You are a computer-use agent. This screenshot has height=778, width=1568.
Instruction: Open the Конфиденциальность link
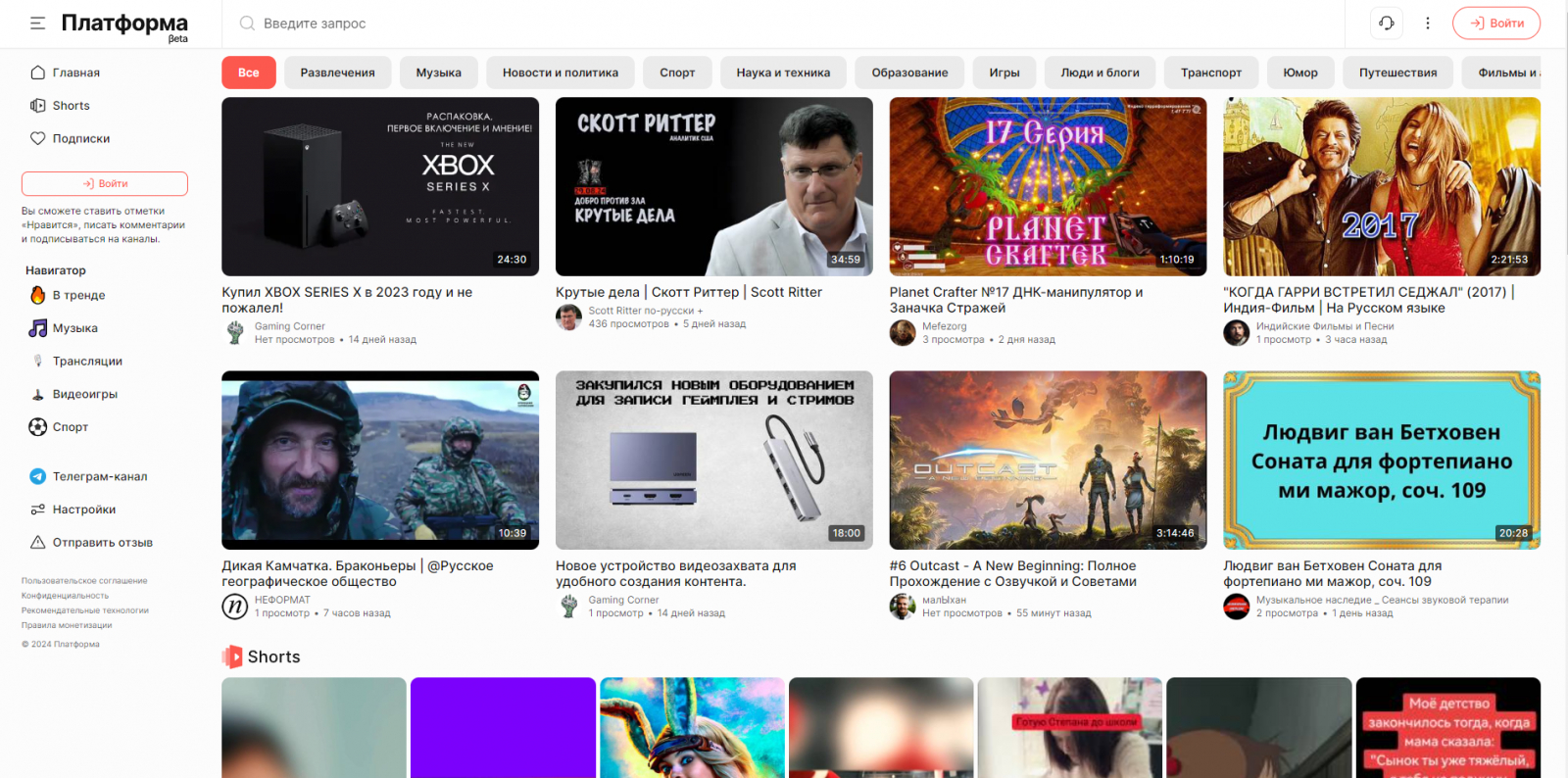65,596
